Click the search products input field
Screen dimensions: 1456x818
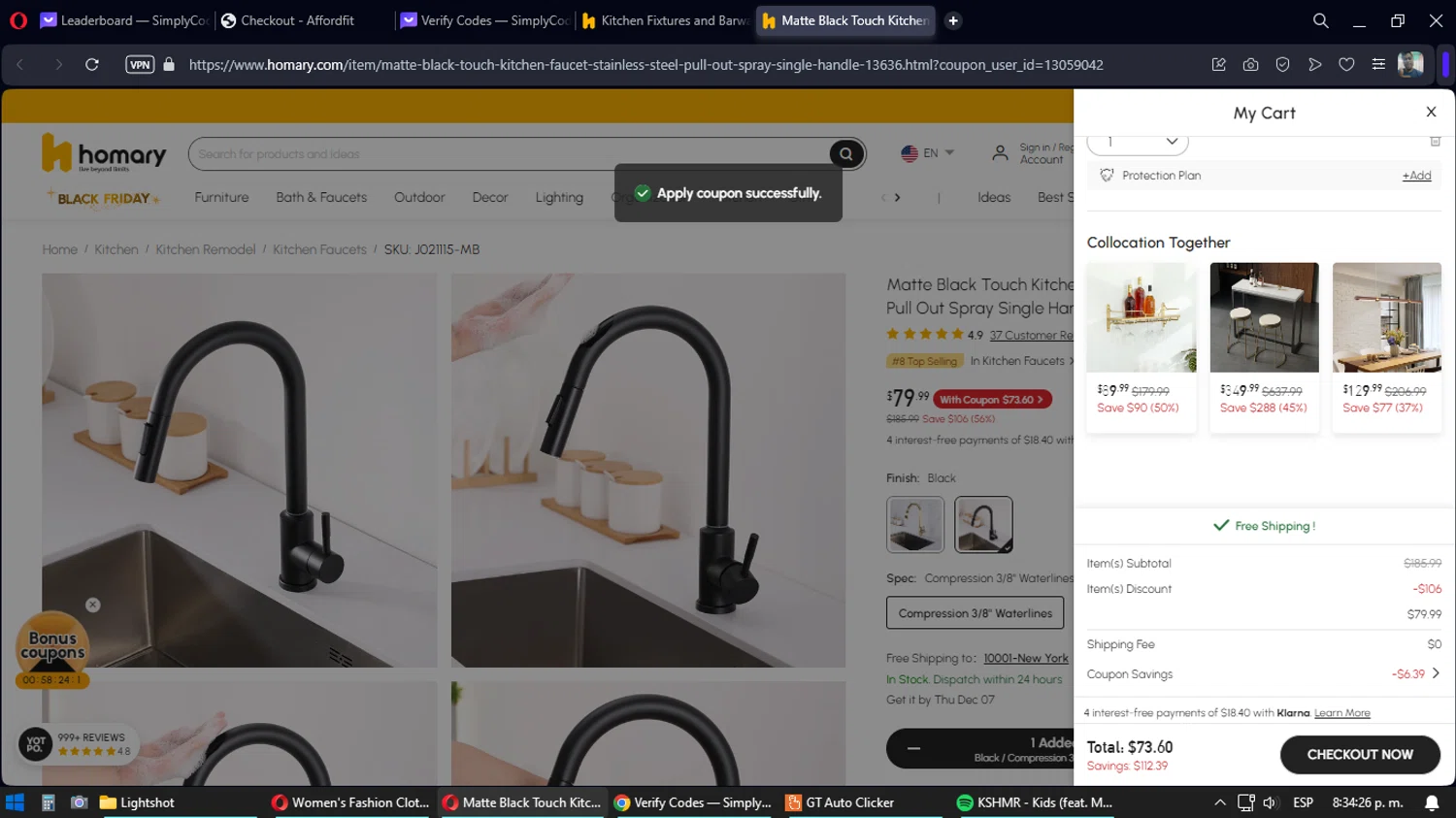(x=510, y=153)
